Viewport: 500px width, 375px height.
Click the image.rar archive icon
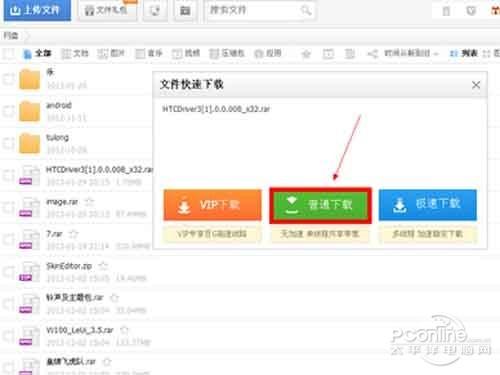click(x=29, y=207)
